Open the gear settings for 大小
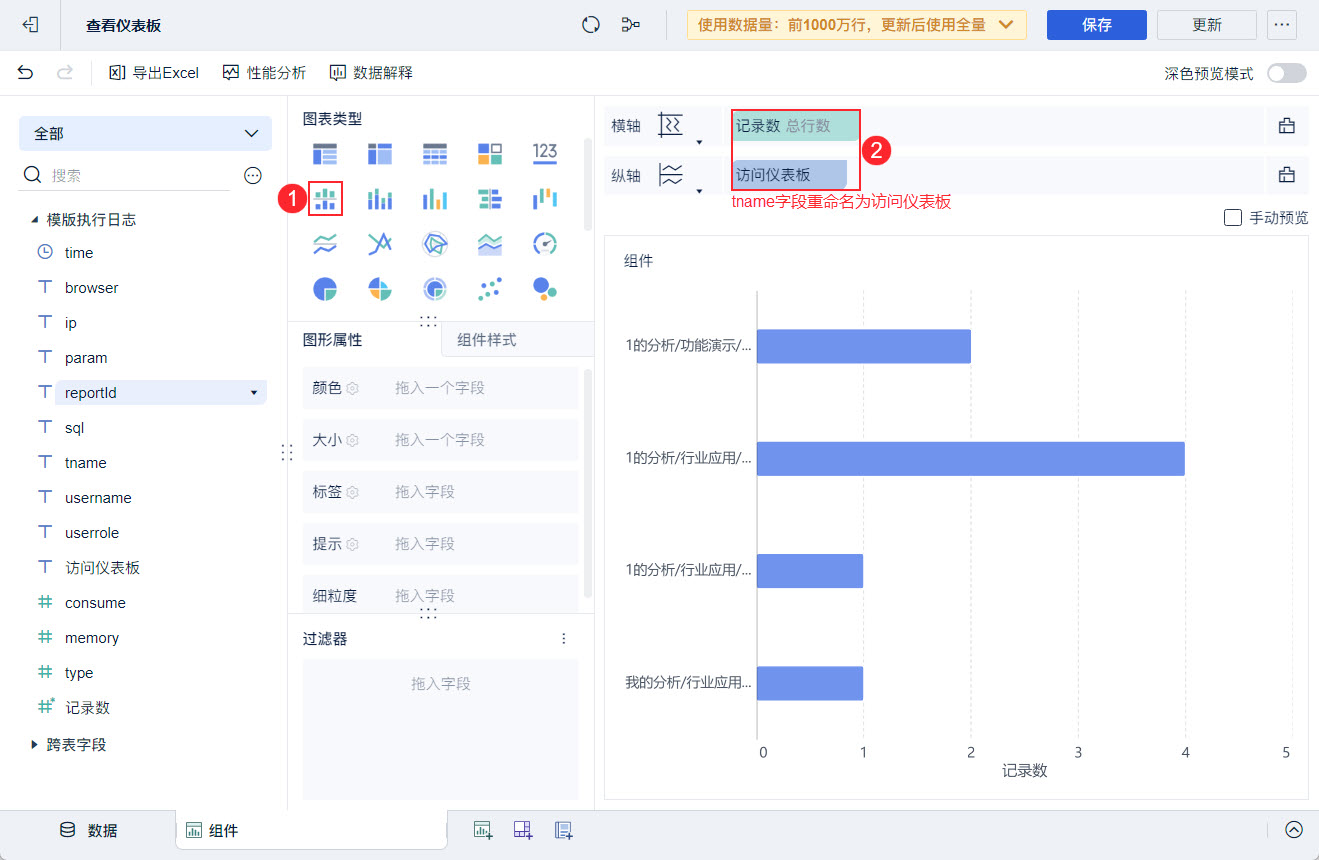 coord(352,440)
